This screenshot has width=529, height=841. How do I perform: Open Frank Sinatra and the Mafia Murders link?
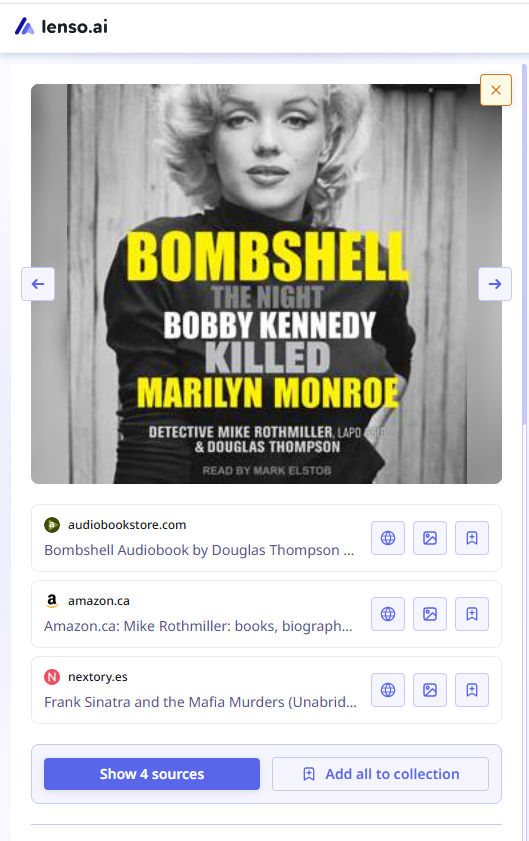pyautogui.click(x=200, y=702)
